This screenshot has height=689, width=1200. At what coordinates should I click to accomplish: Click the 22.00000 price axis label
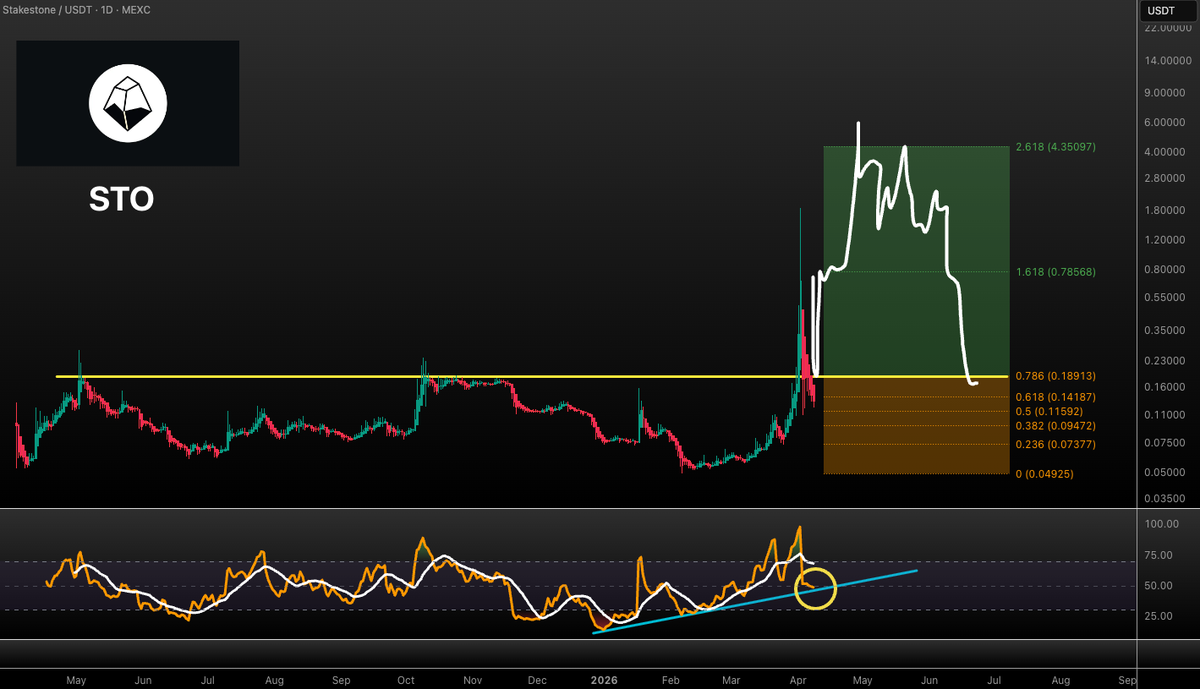coord(1168,27)
